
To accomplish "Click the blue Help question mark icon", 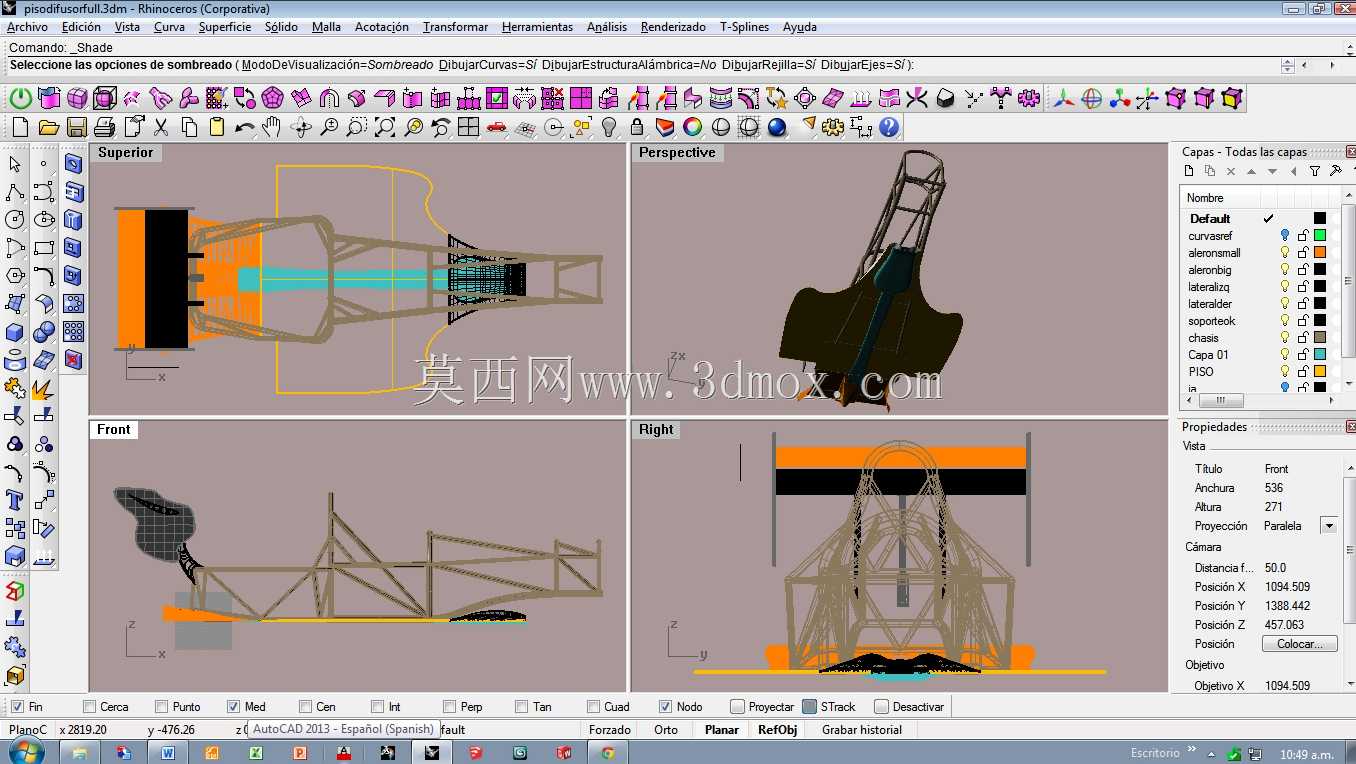I will pos(889,127).
